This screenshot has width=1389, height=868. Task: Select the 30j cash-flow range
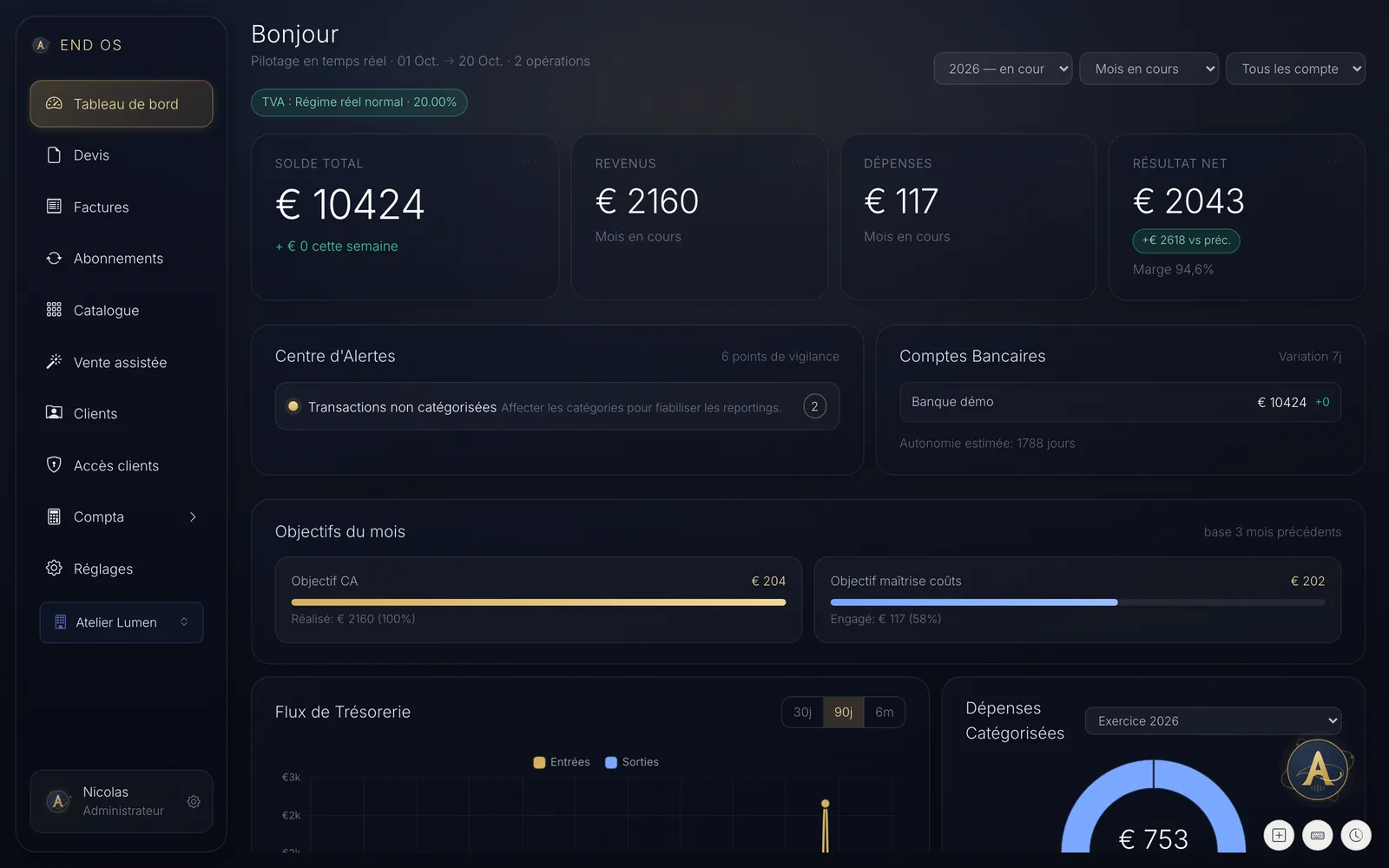click(x=802, y=712)
